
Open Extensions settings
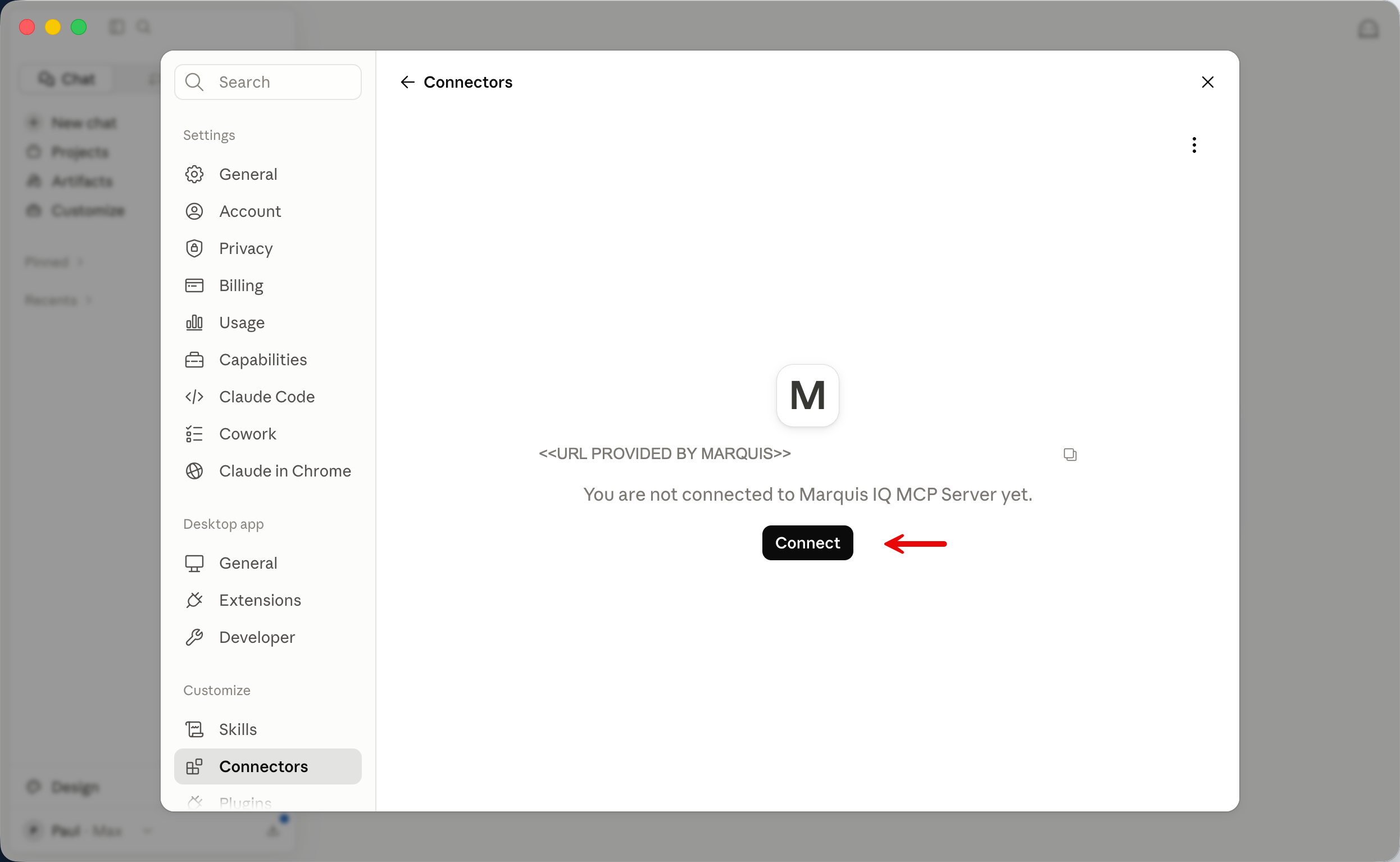click(268, 600)
